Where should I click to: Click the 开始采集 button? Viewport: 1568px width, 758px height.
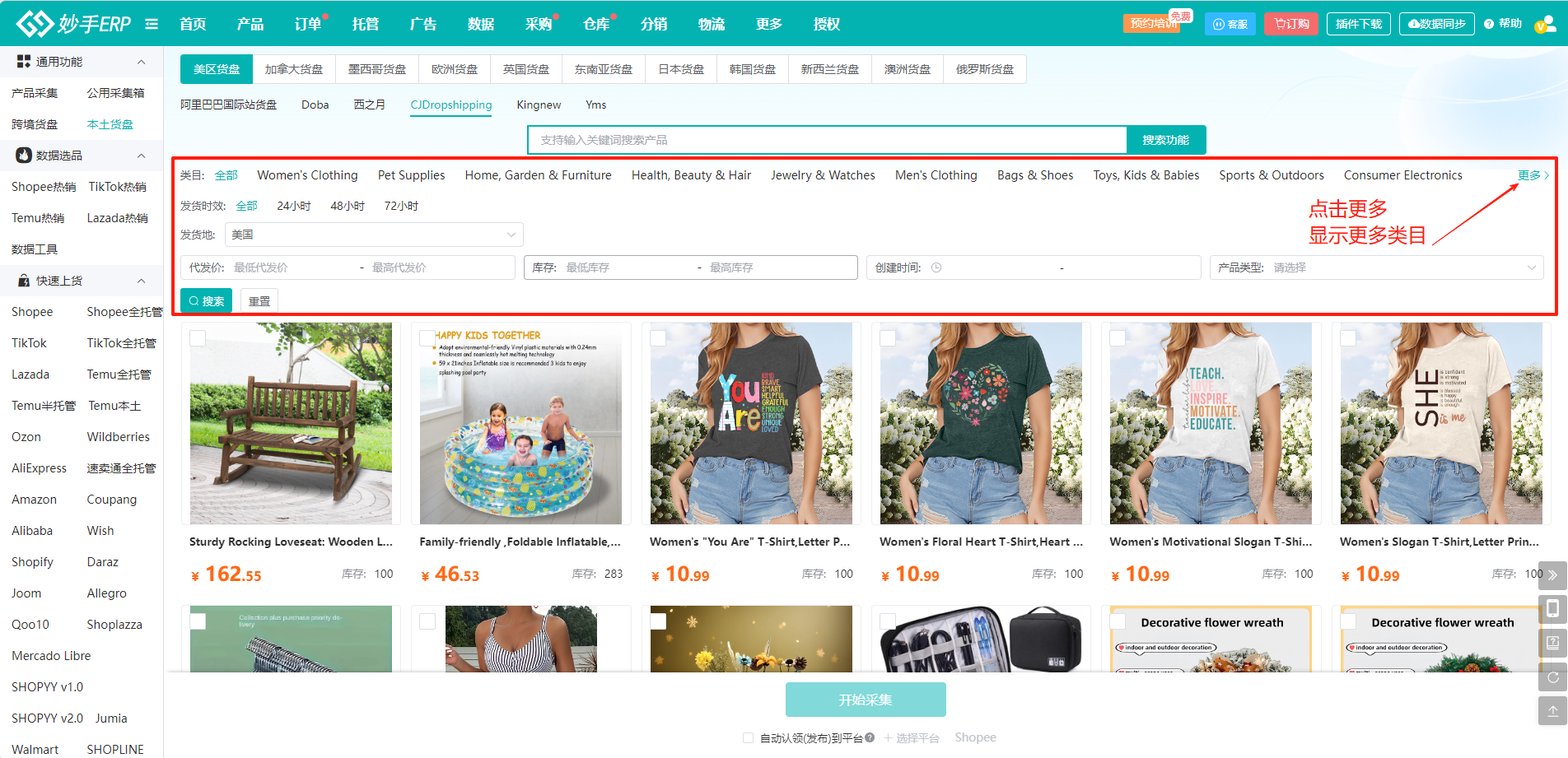pyautogui.click(x=866, y=700)
